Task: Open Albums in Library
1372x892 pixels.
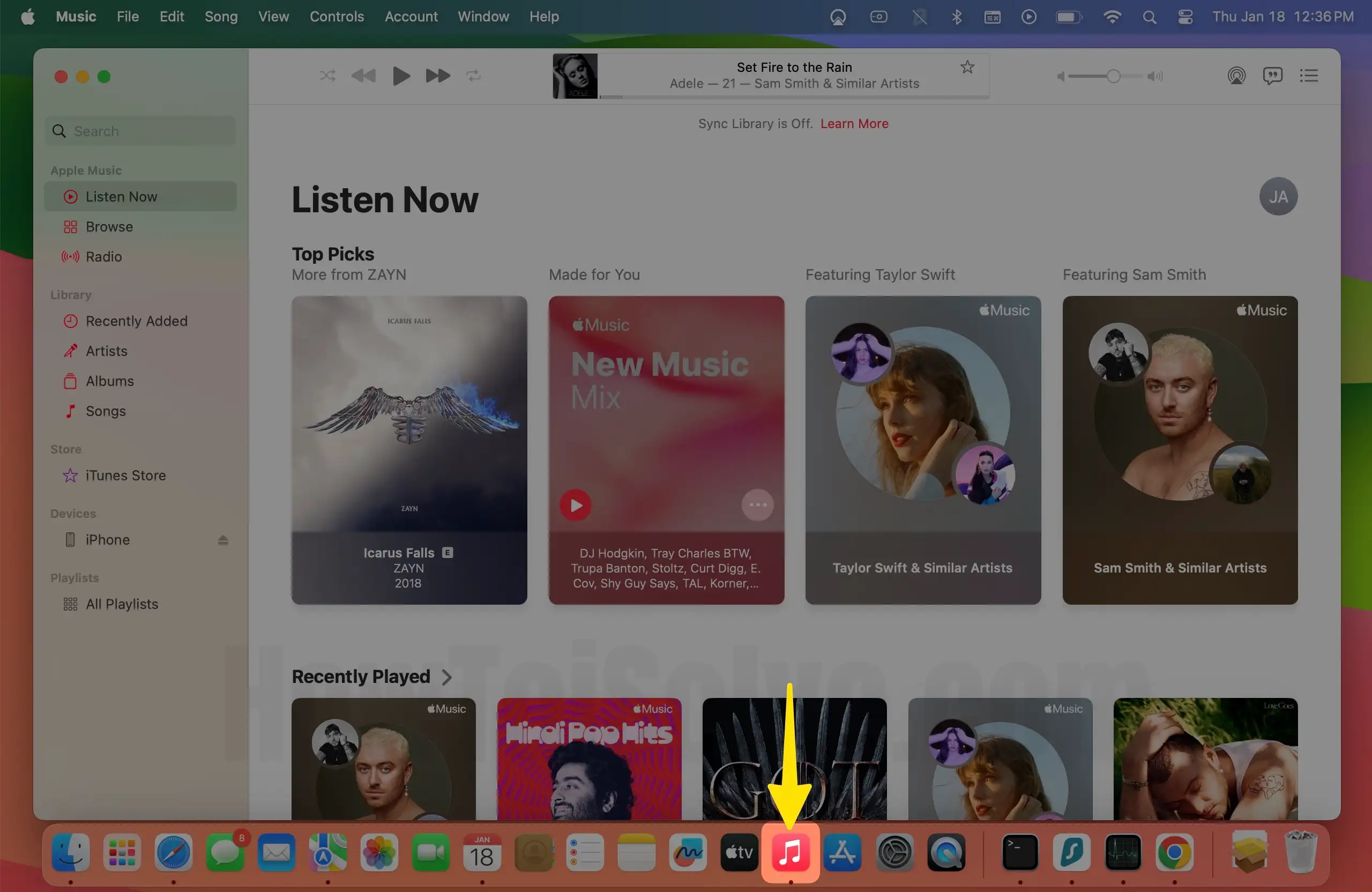Action: point(140,381)
